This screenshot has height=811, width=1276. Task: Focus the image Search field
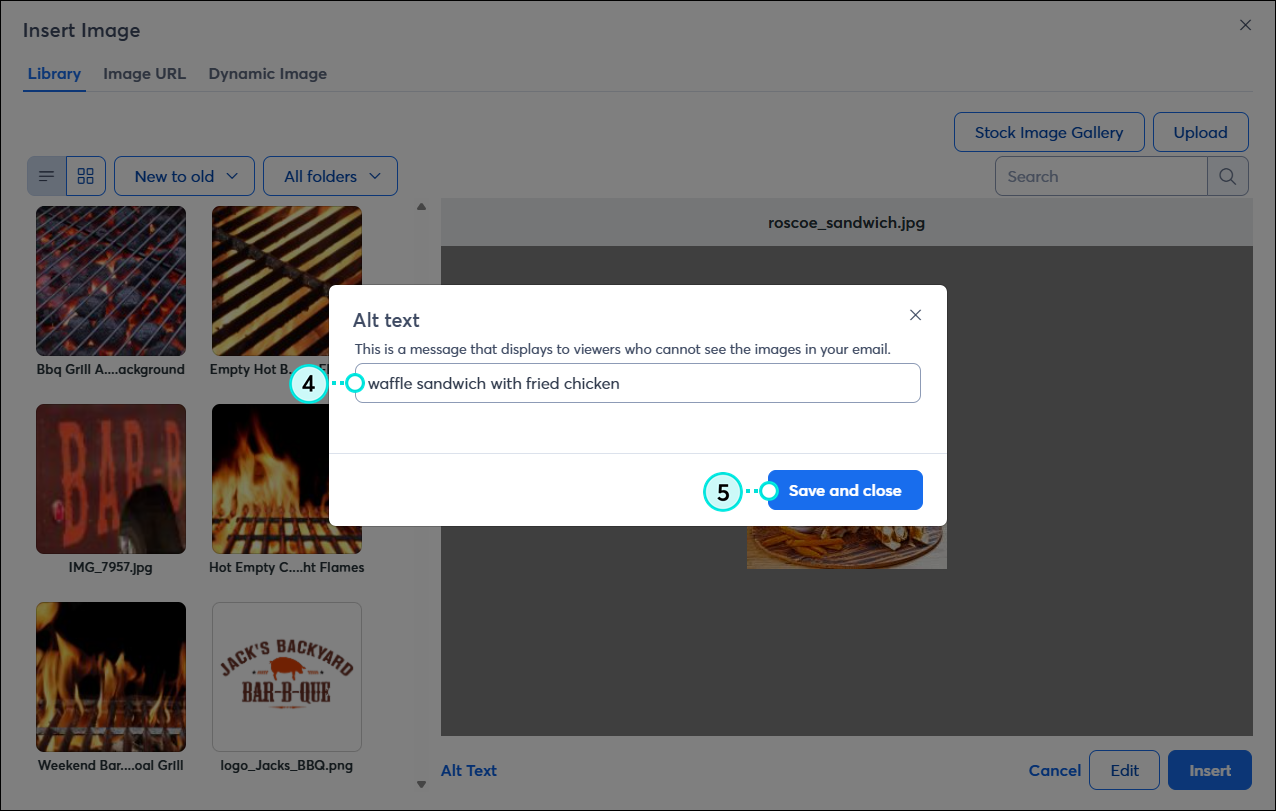tap(1101, 176)
